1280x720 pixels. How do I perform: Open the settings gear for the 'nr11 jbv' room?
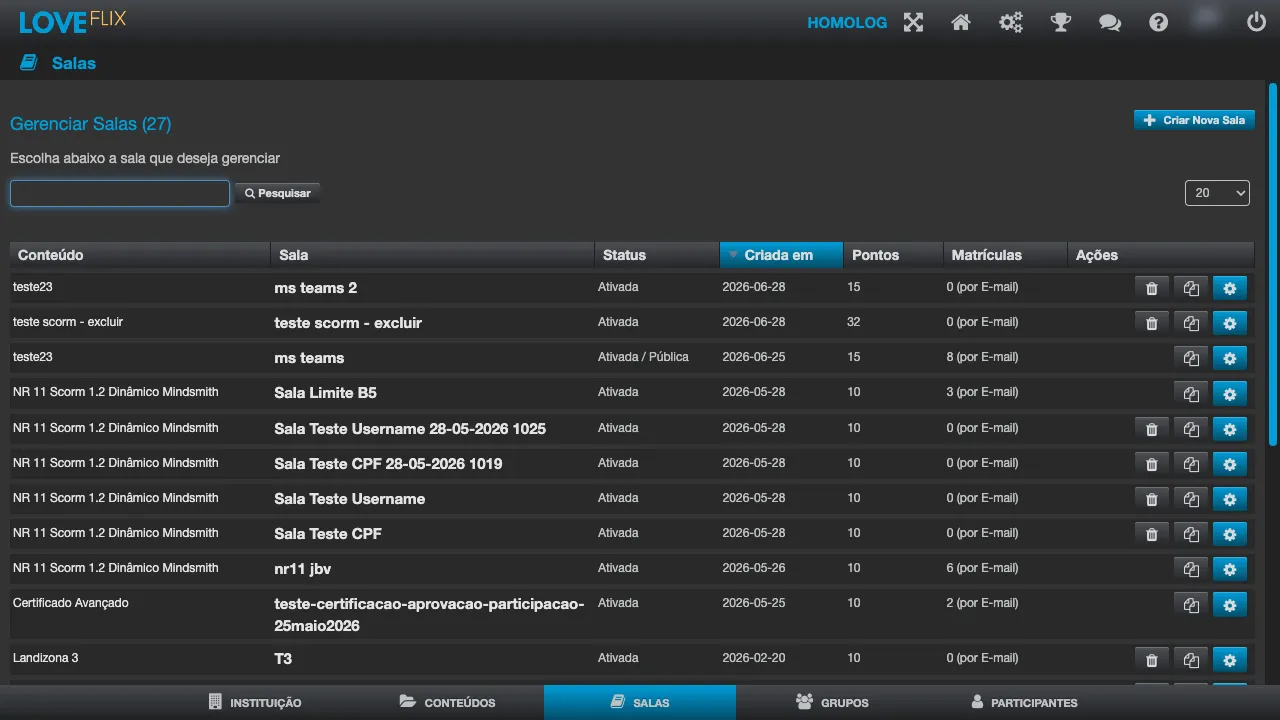(1230, 569)
